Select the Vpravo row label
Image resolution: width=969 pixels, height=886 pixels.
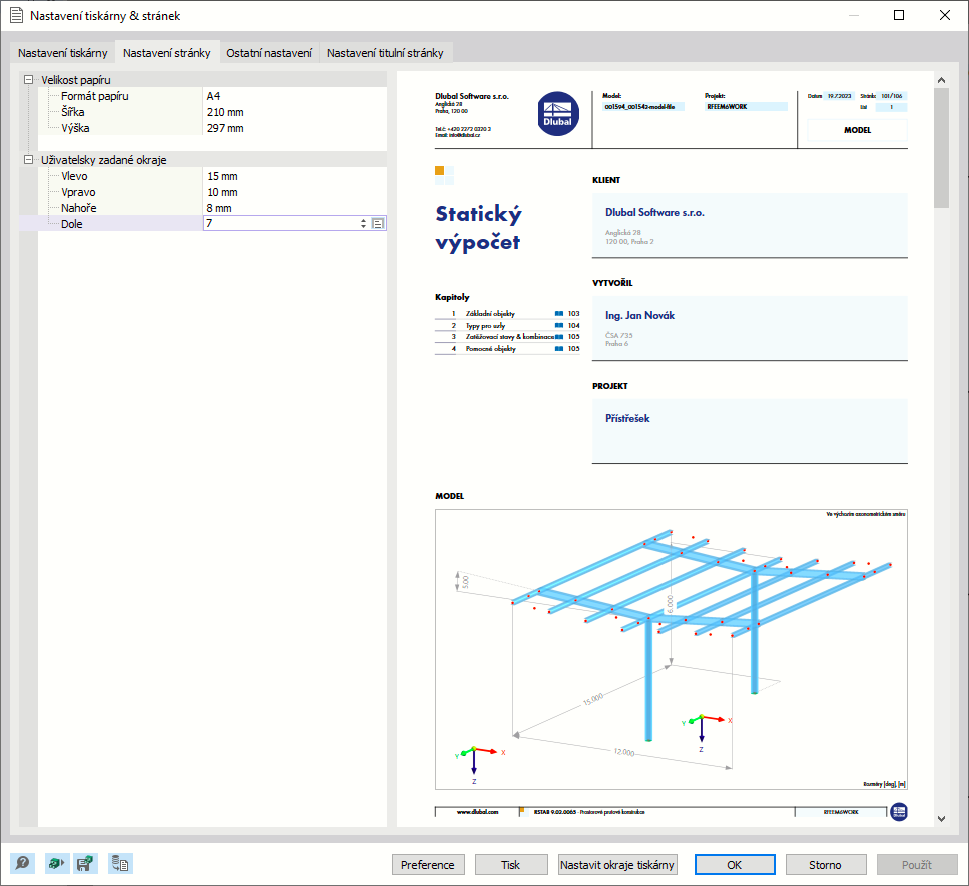tap(78, 192)
